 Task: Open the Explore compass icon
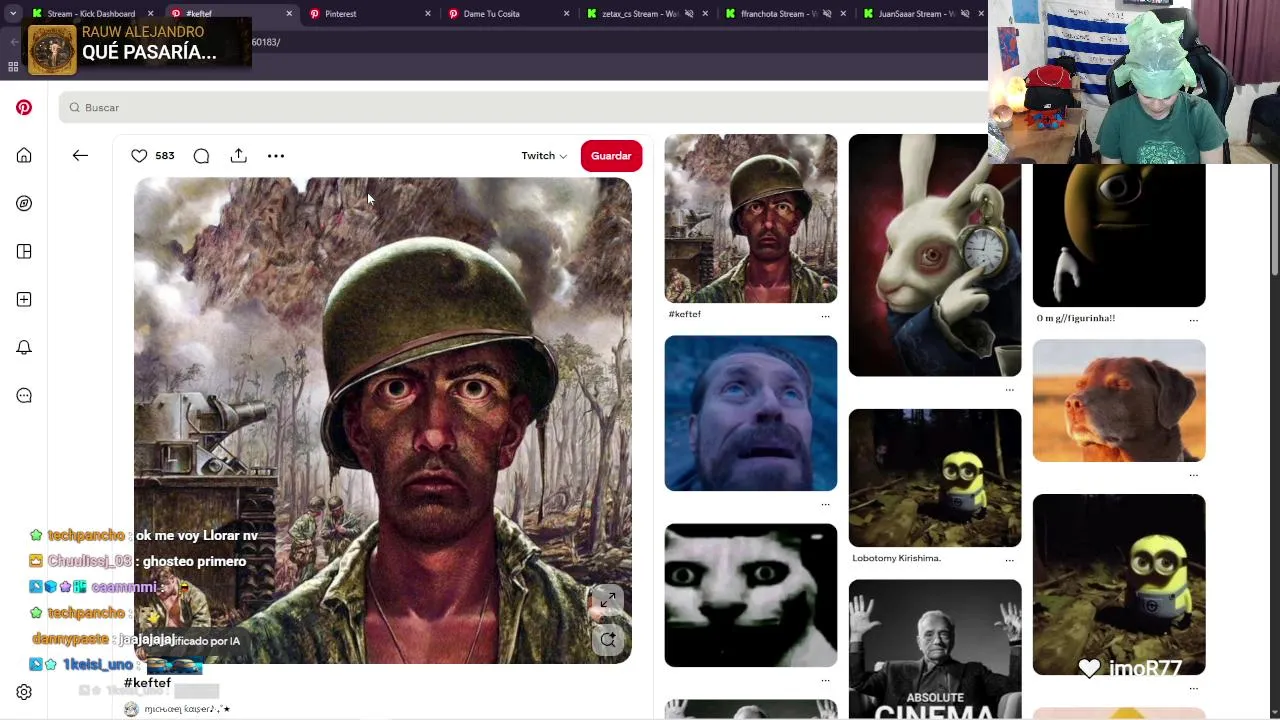24,203
